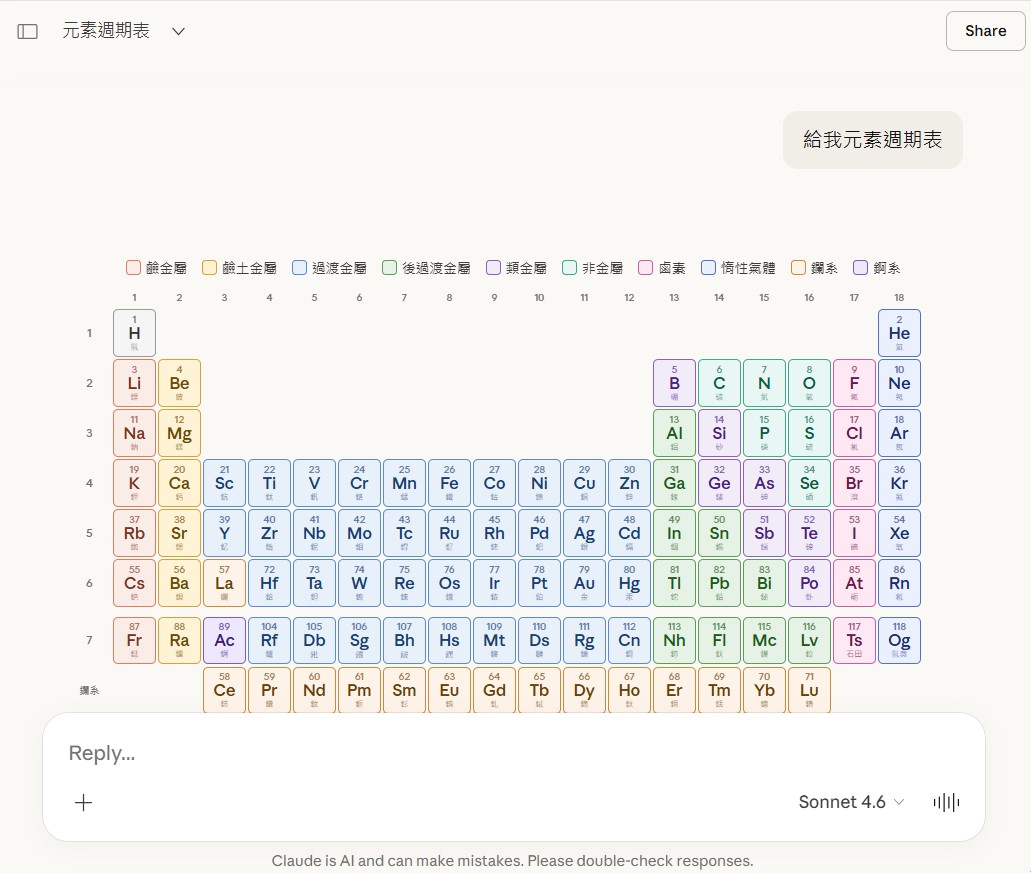The height and width of the screenshot is (873, 1031).
Task: Select the helium (He) element tile
Action: 898,332
